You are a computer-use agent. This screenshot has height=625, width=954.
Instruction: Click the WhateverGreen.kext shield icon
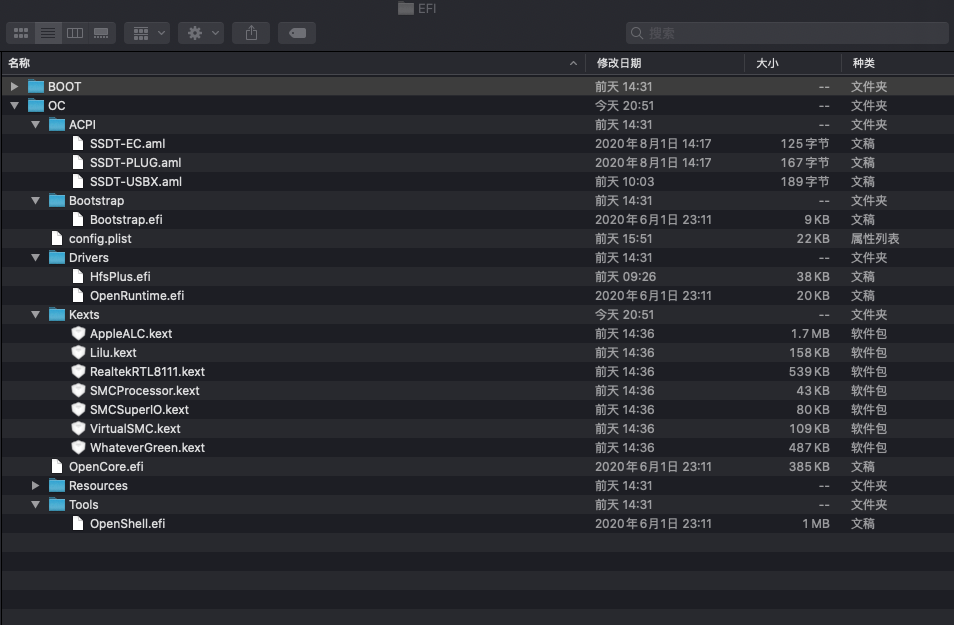pos(78,447)
